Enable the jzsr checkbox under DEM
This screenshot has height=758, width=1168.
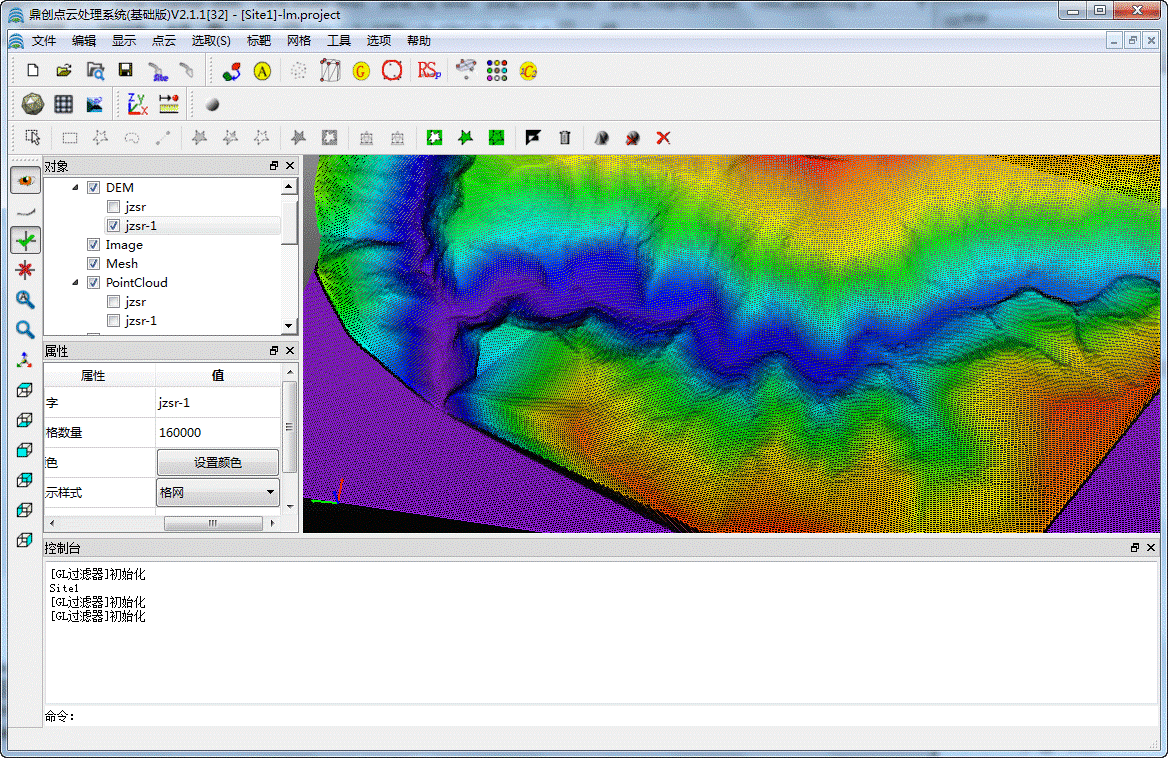pos(114,207)
